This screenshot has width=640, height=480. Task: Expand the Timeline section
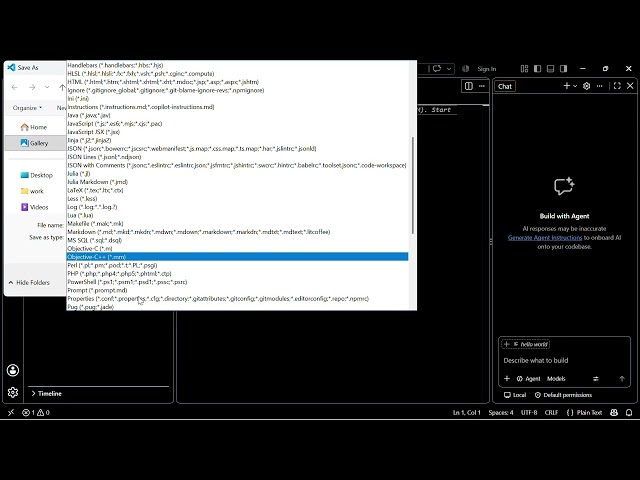point(47,393)
